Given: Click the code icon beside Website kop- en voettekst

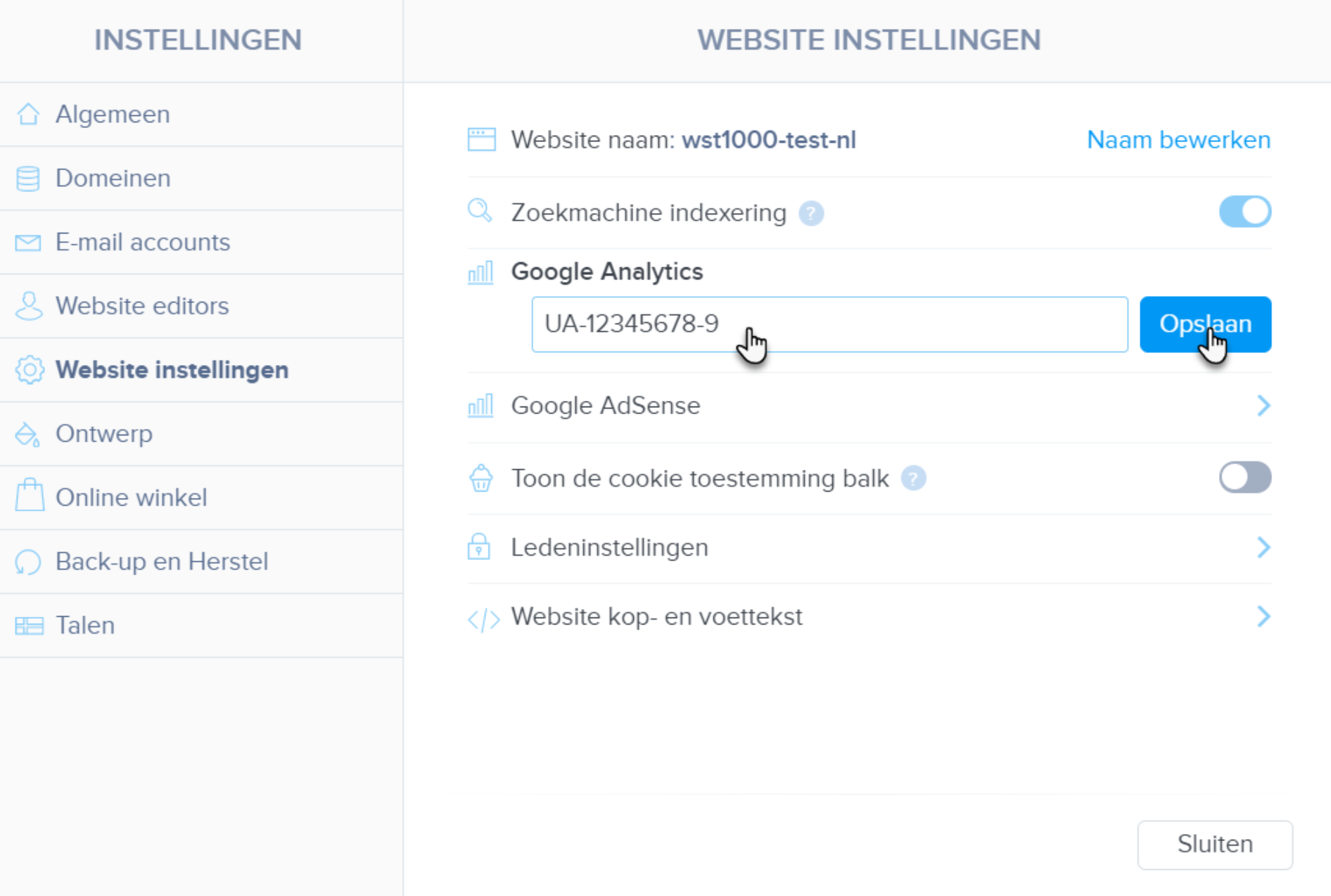Looking at the screenshot, I should pyautogui.click(x=483, y=618).
